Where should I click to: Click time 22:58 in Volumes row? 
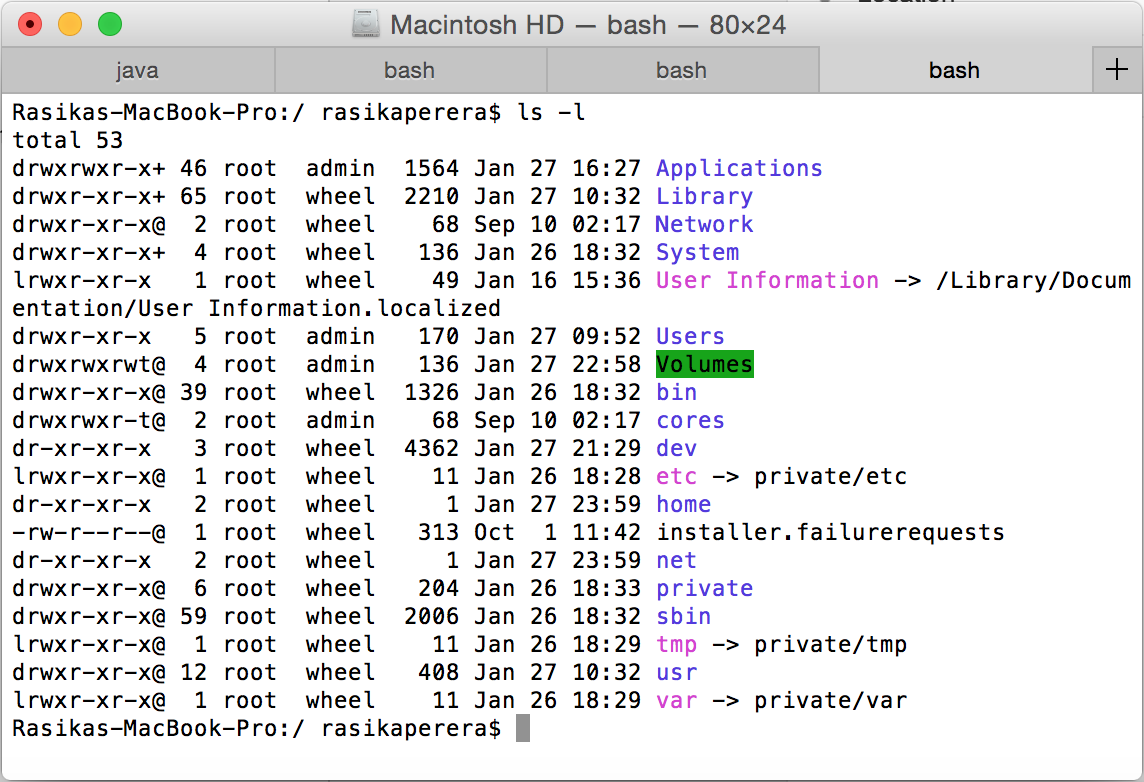point(606,364)
